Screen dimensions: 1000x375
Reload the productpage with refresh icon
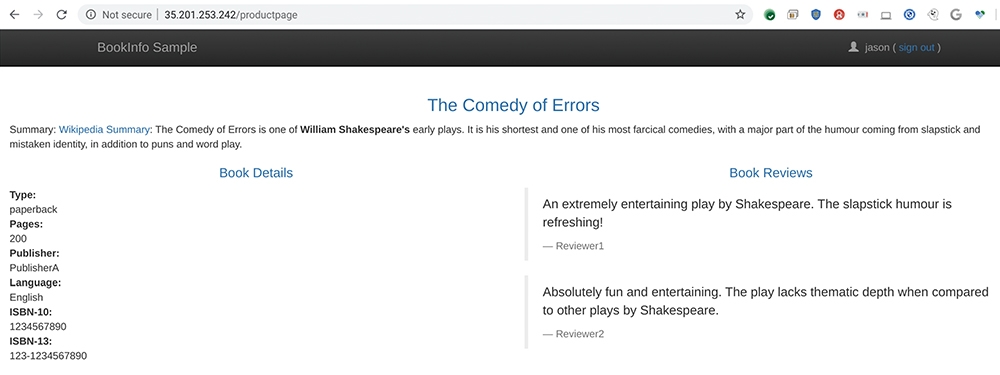[61, 15]
